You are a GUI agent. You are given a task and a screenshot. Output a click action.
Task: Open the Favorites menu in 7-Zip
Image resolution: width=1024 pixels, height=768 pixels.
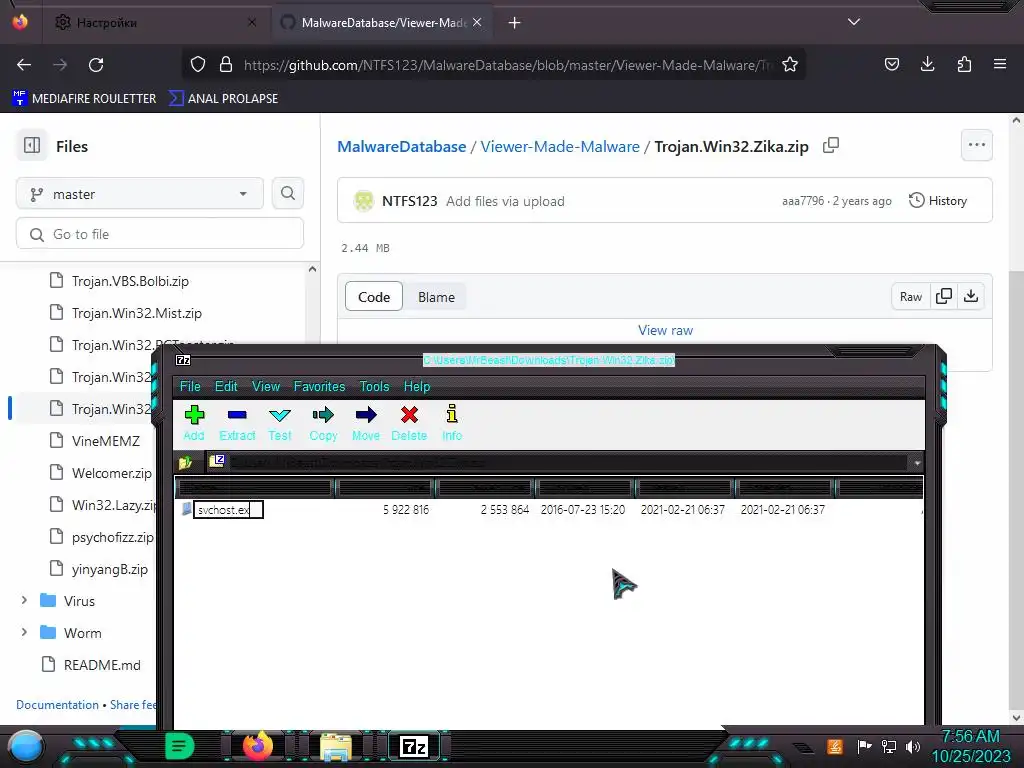point(319,386)
